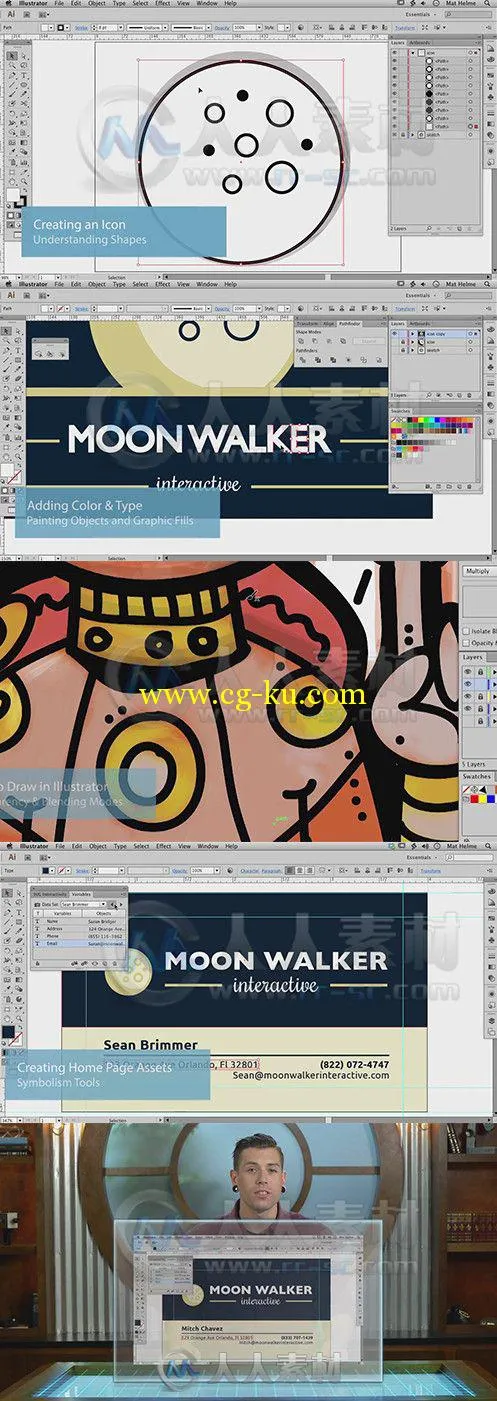Select Direct Selection tool in Creating an Icon window

coord(23,56)
